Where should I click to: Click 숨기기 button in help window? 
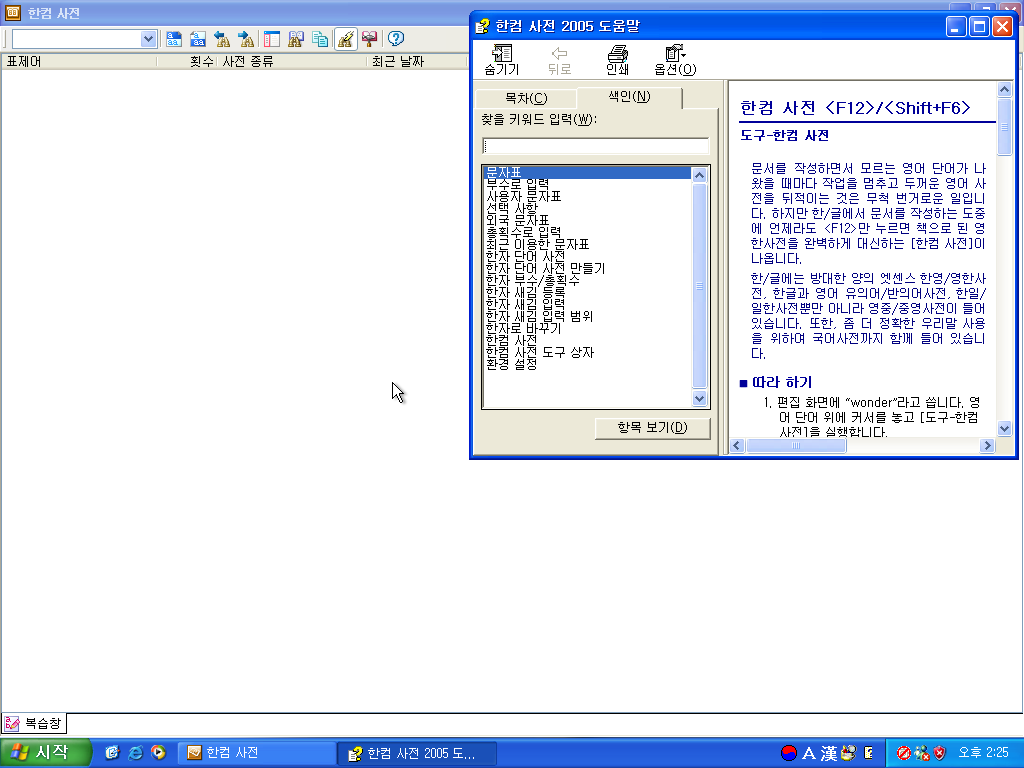[502, 60]
